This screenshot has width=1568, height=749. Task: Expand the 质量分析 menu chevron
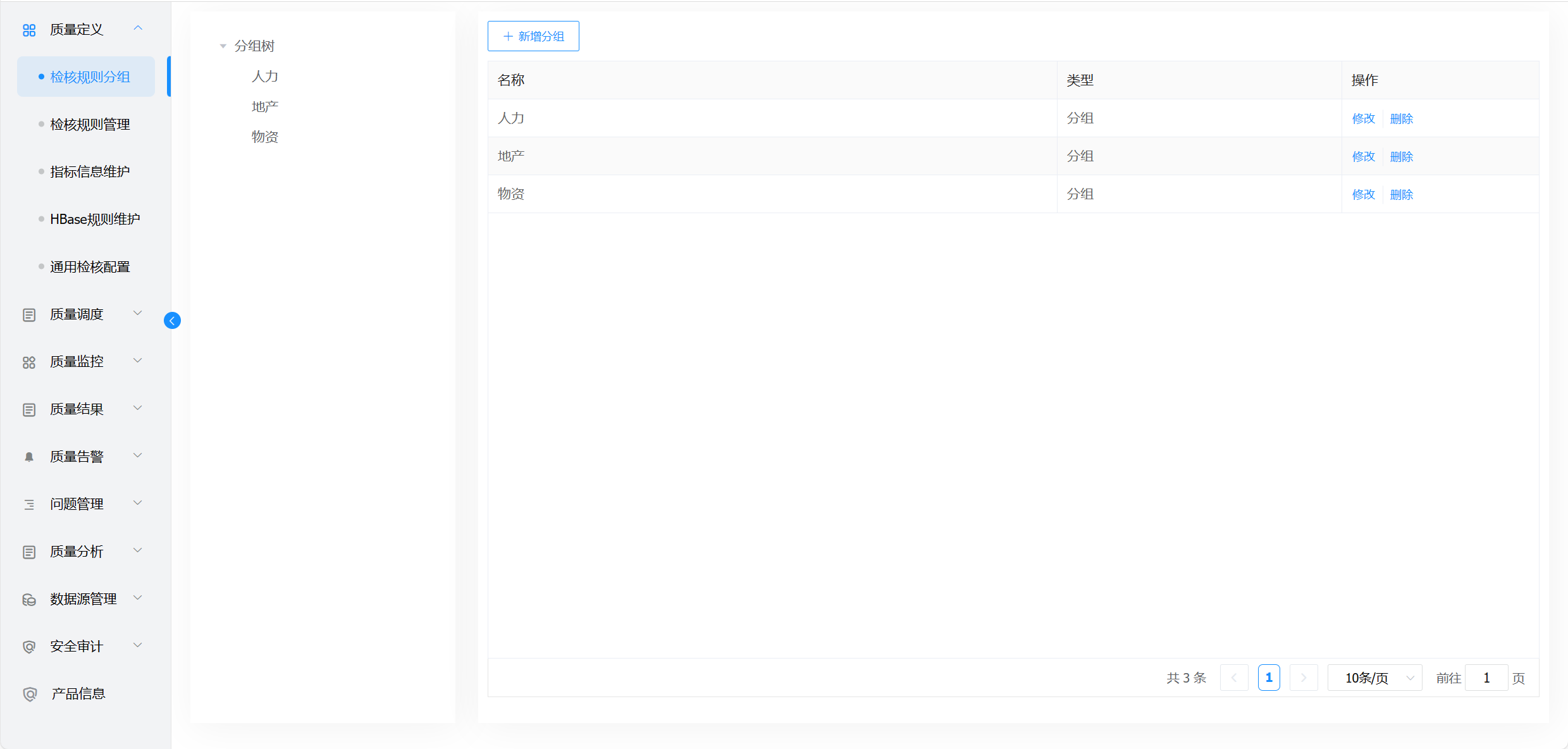137,551
